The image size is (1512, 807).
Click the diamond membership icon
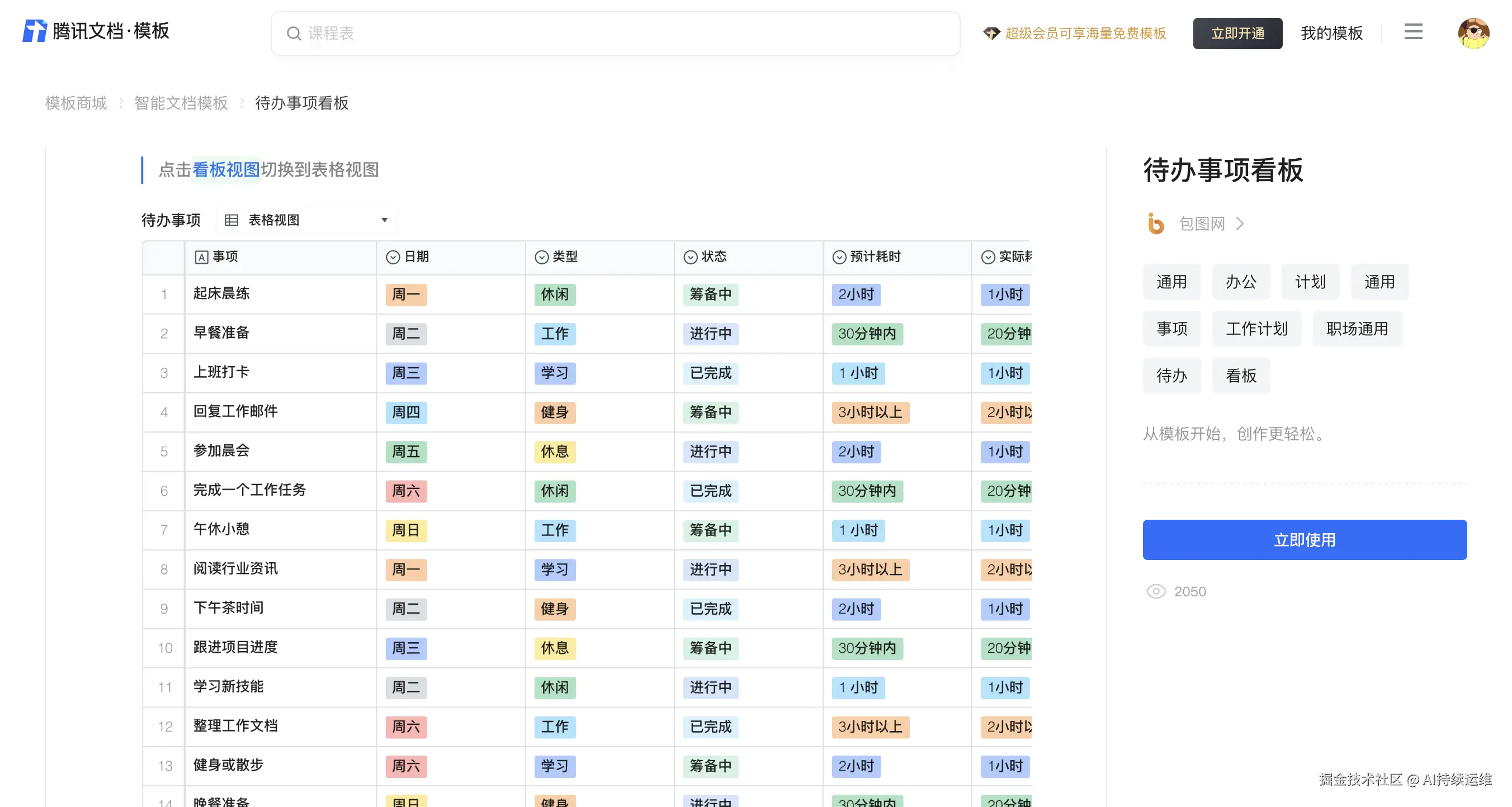991,34
